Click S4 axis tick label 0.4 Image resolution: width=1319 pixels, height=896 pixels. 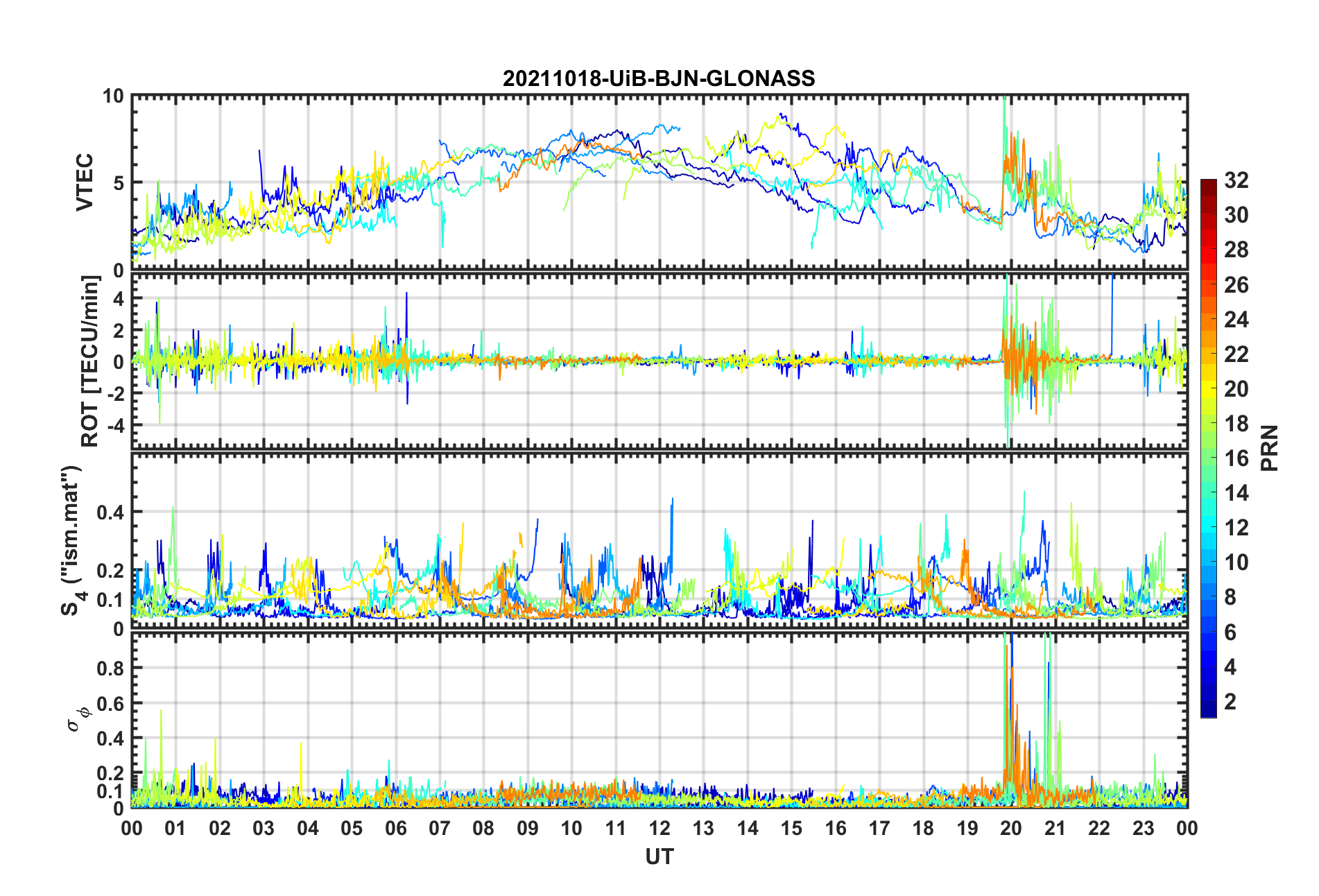tap(110, 512)
